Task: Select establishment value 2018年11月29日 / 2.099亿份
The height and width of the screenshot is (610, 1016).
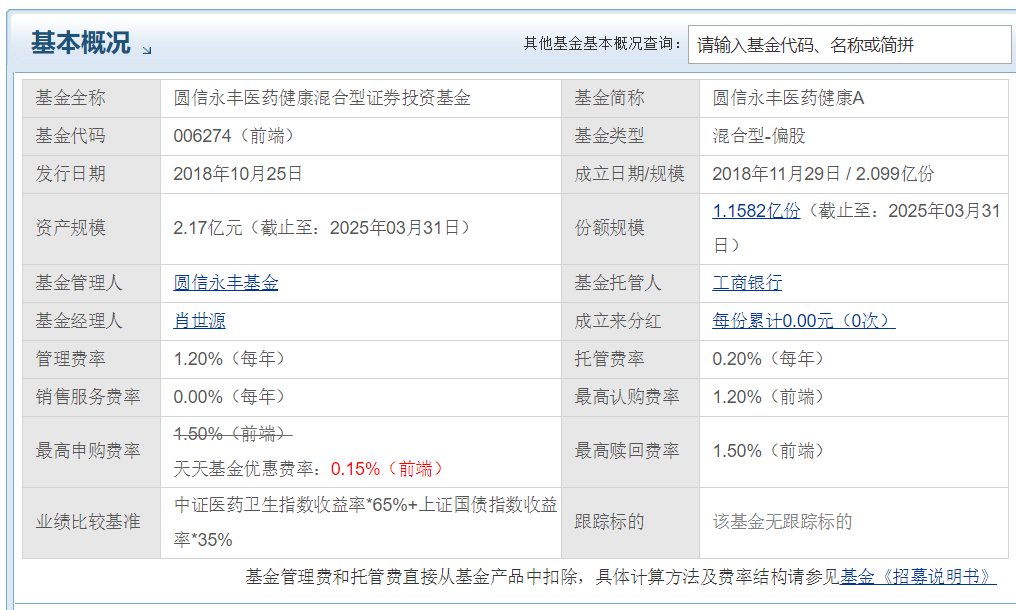Action: pyautogui.click(x=823, y=174)
